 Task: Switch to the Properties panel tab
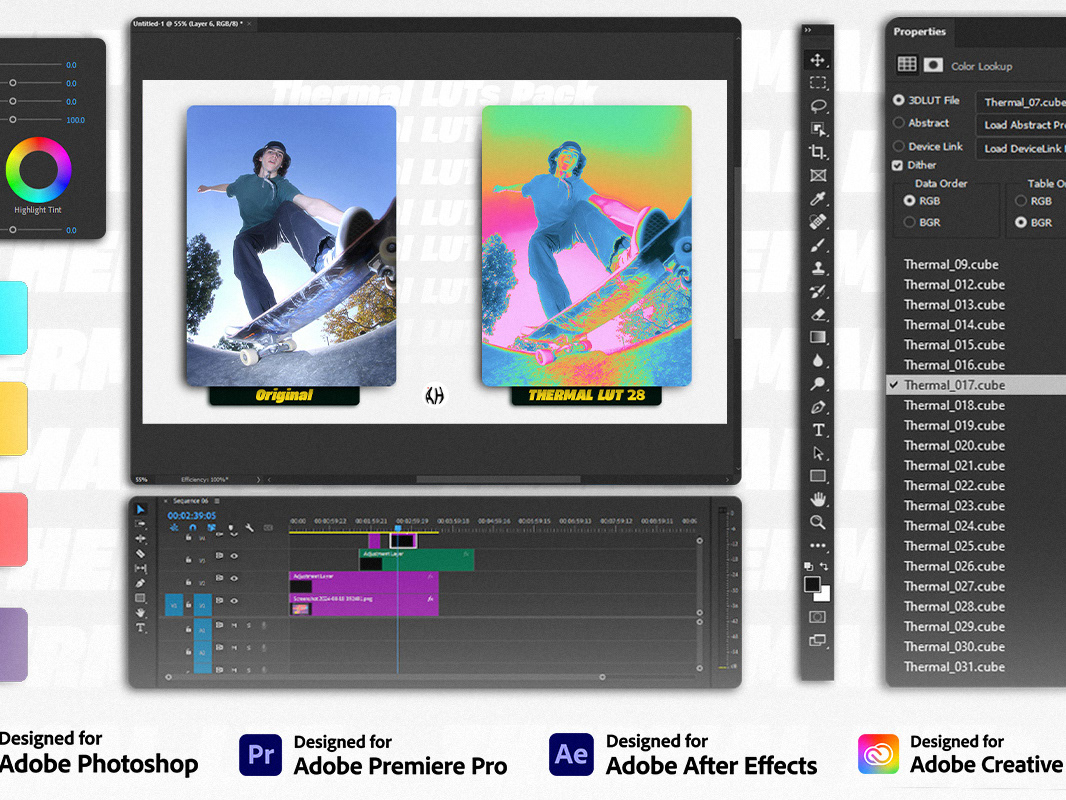(919, 31)
